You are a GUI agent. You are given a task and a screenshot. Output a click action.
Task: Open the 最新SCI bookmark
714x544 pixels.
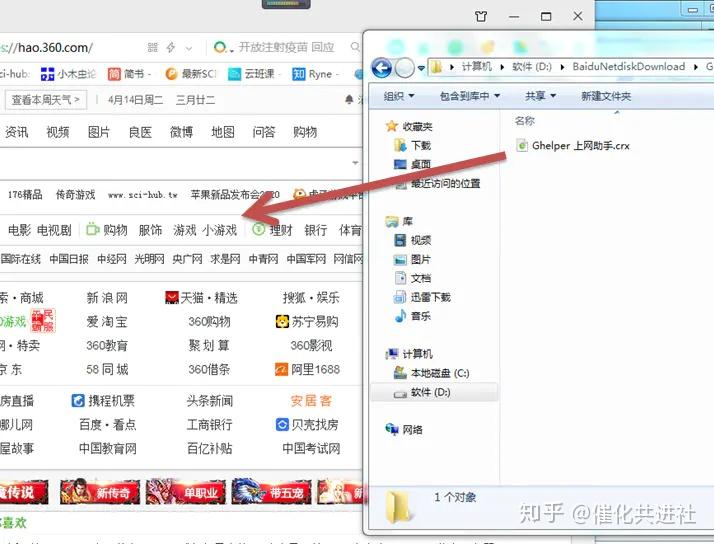coord(191,74)
